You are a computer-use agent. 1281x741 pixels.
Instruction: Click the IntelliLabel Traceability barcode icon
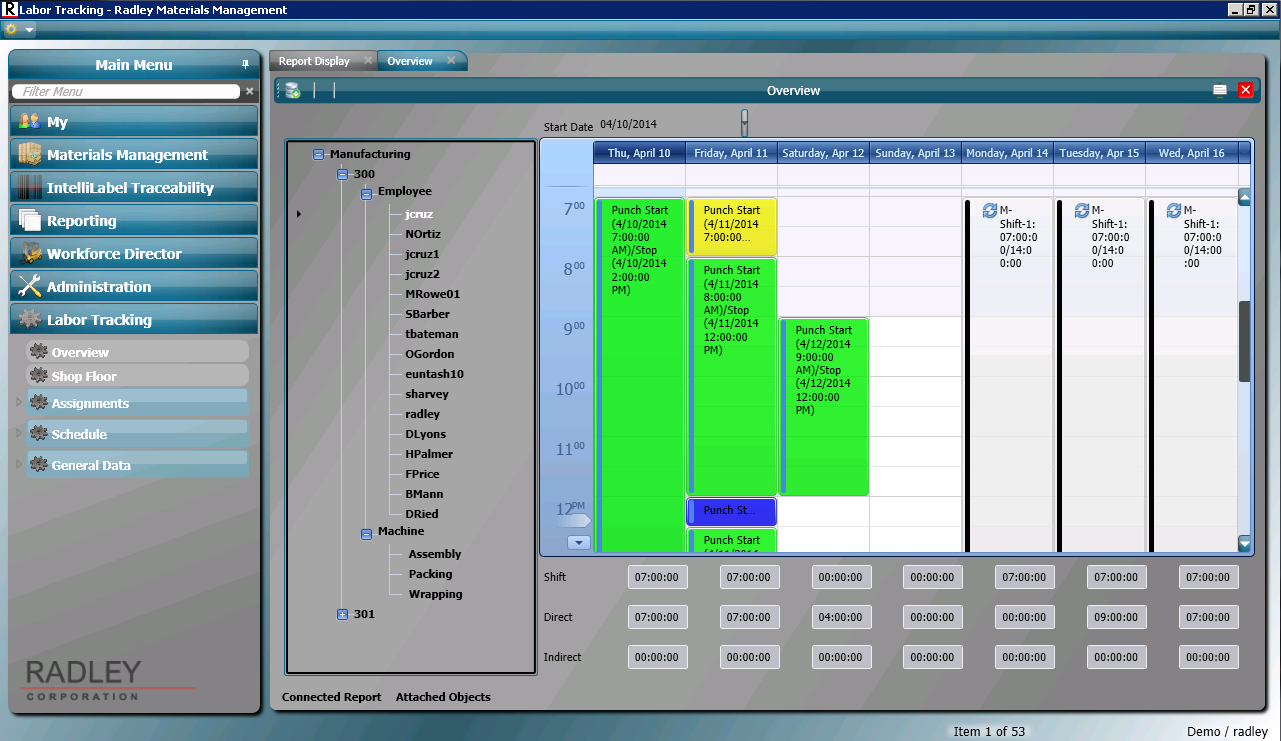(x=30, y=188)
